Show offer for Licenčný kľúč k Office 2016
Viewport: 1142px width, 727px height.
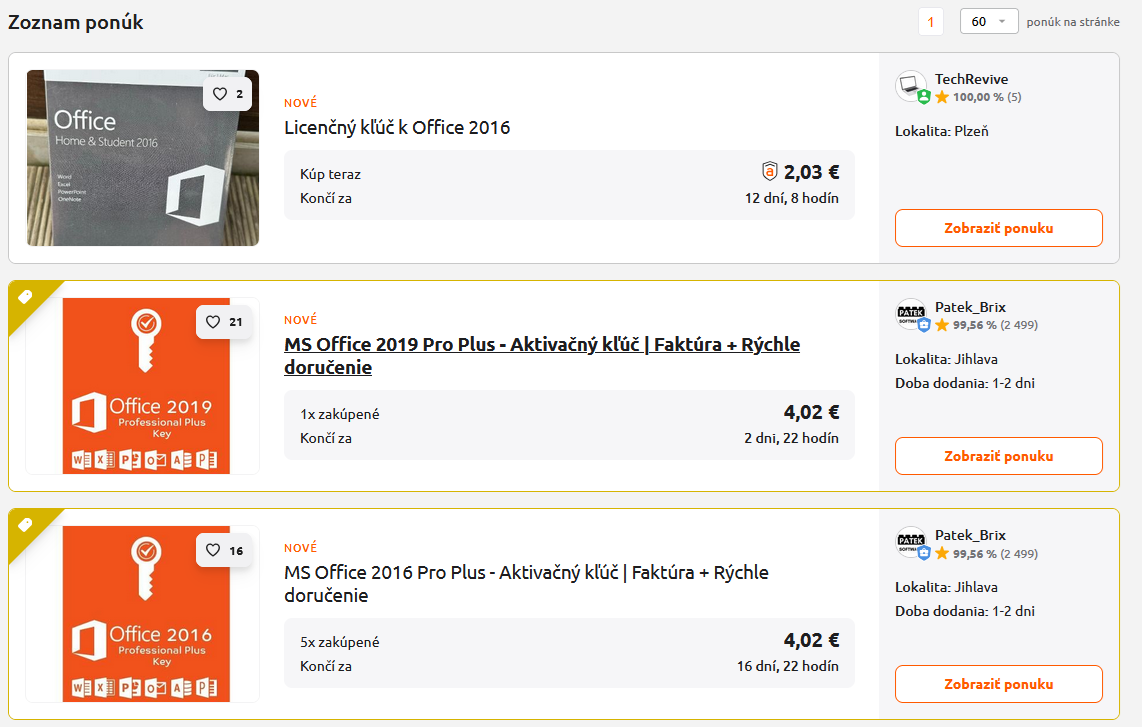[x=998, y=228]
